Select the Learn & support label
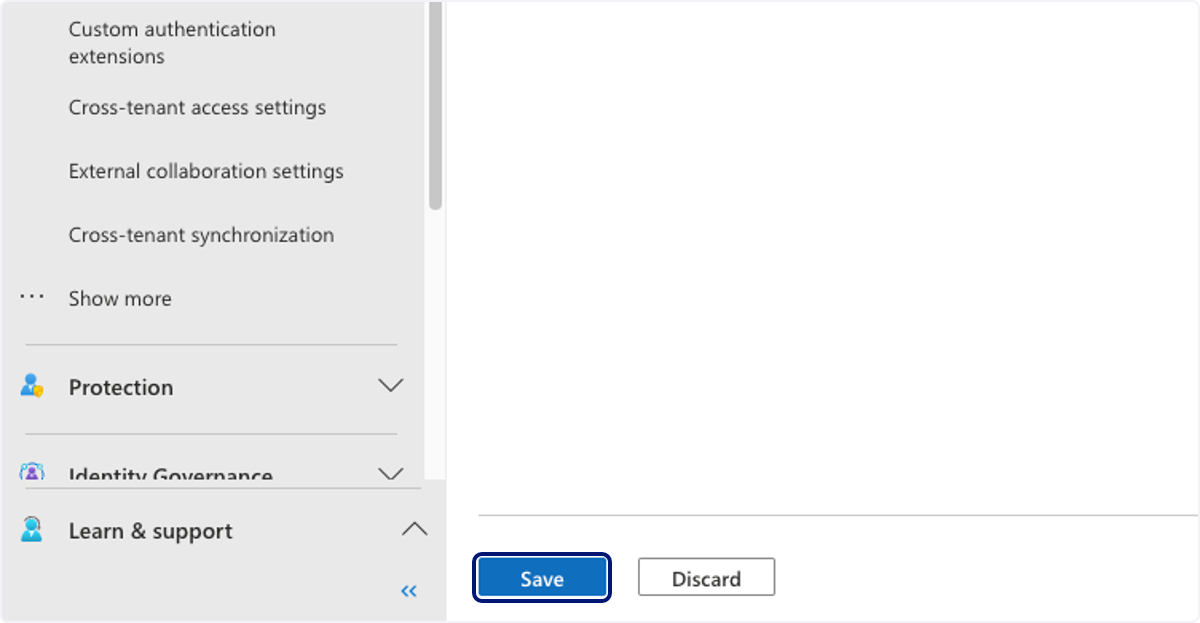This screenshot has height=623, width=1200. click(150, 531)
